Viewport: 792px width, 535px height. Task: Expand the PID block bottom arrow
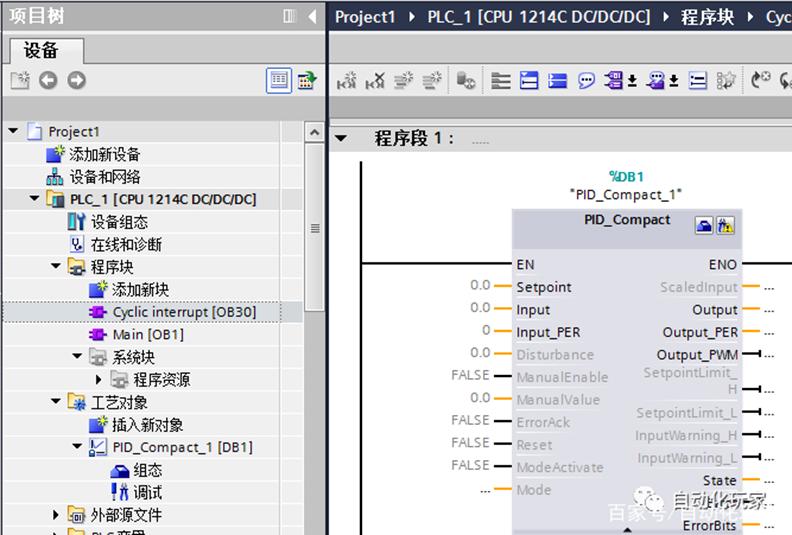click(627, 530)
